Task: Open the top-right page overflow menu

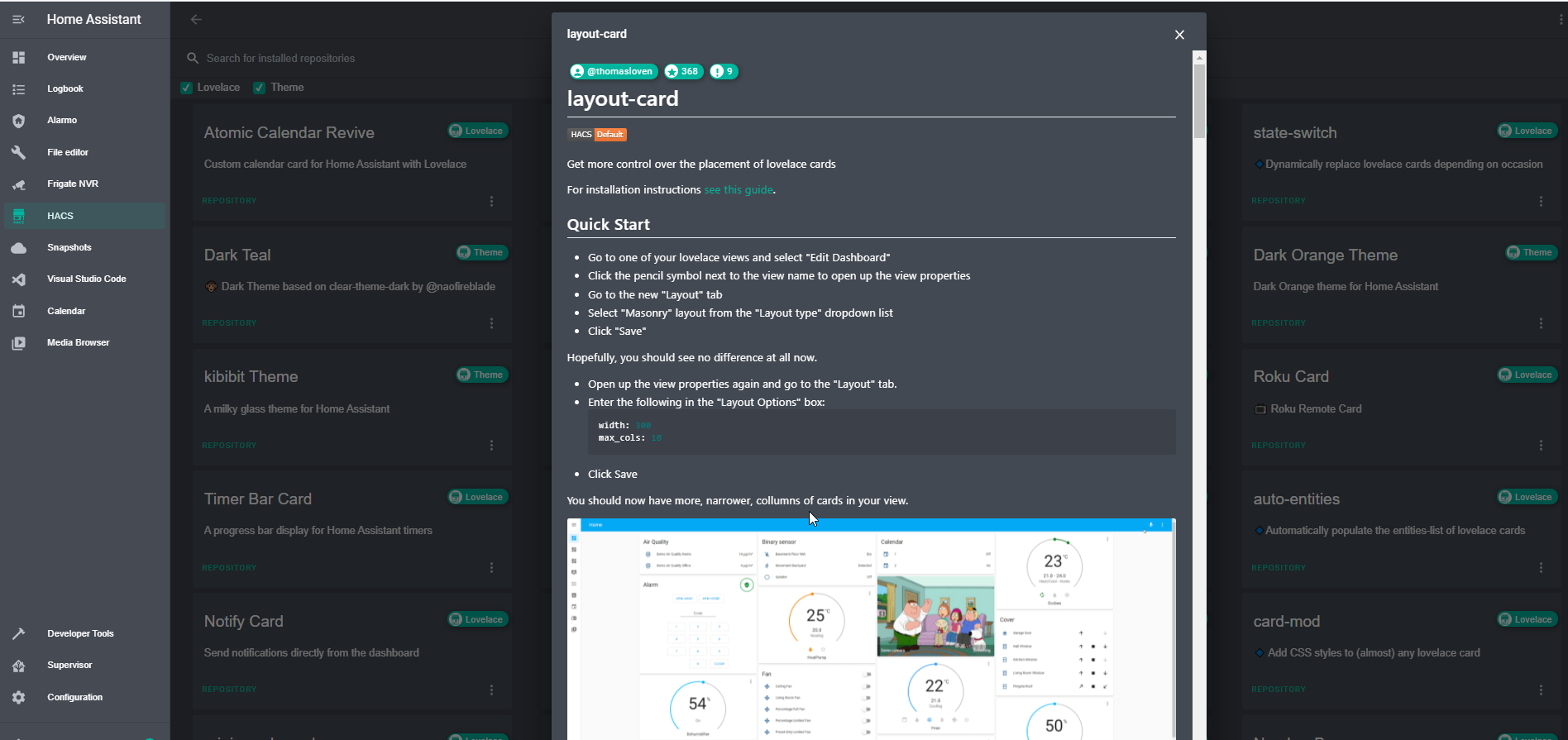Action: coord(1560,19)
